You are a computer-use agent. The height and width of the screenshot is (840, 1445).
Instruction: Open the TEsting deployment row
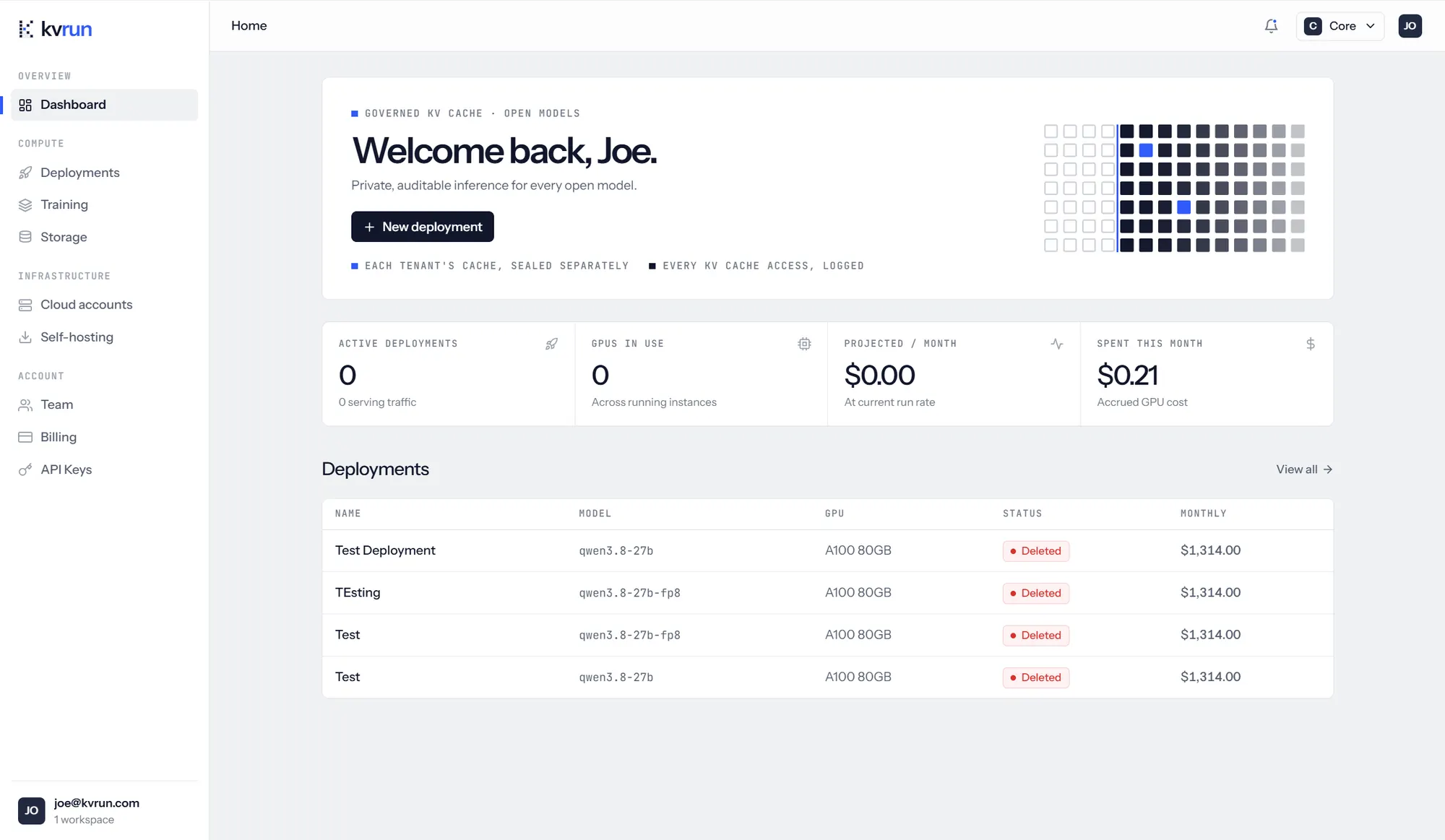[x=827, y=593]
